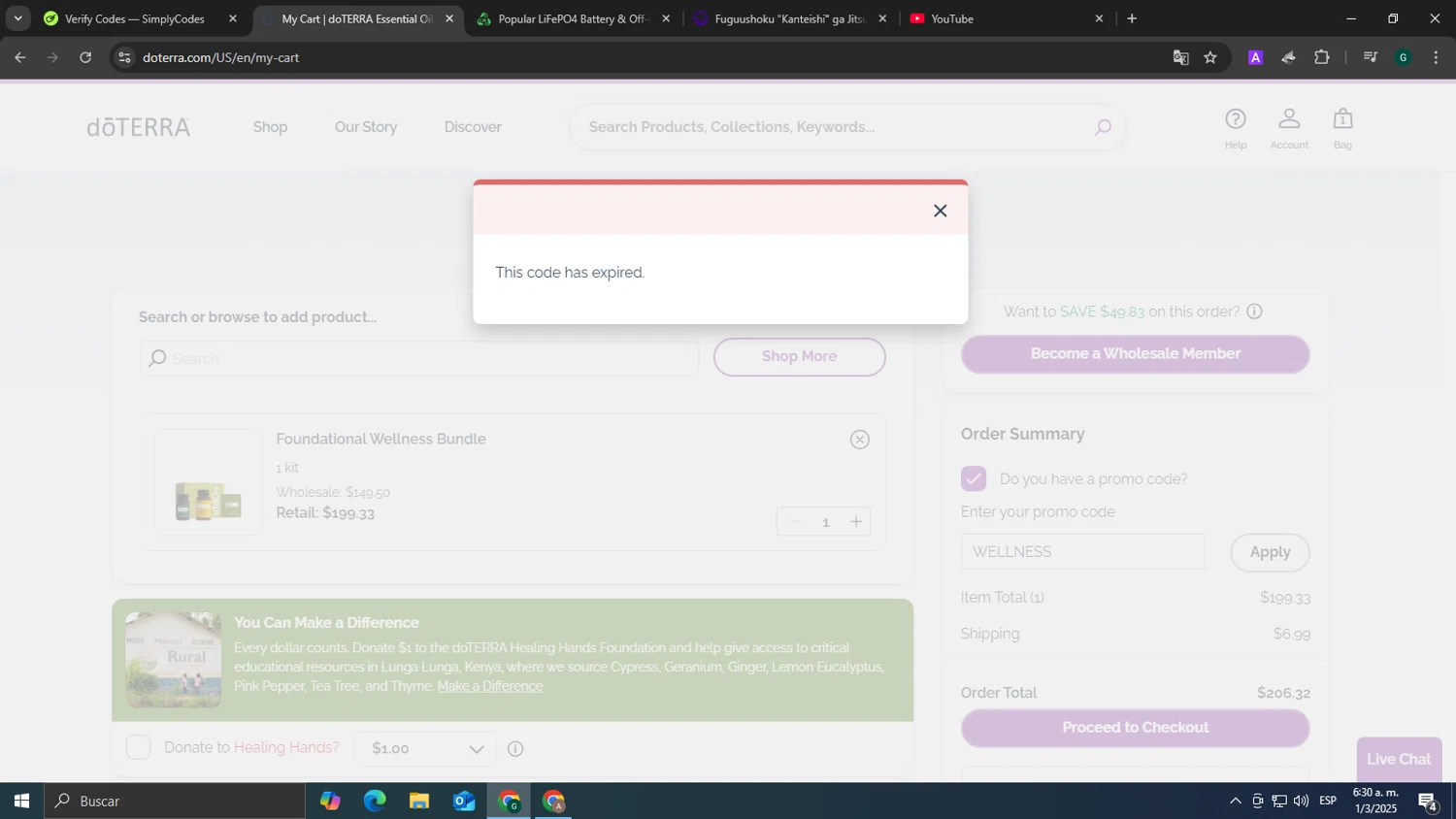Click info icon beside wholesale savings text
Screen dimensions: 1456x819
(x=1254, y=311)
